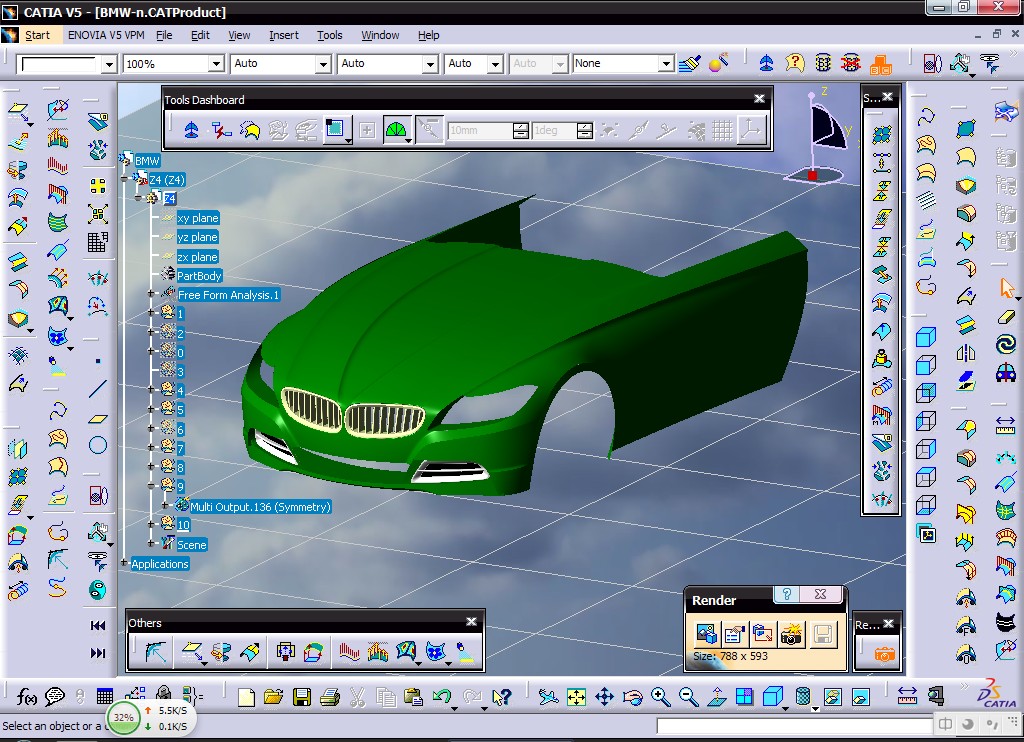The width and height of the screenshot is (1024, 742).
Task: Open the 100% transparency dropdown
Action: (x=216, y=63)
